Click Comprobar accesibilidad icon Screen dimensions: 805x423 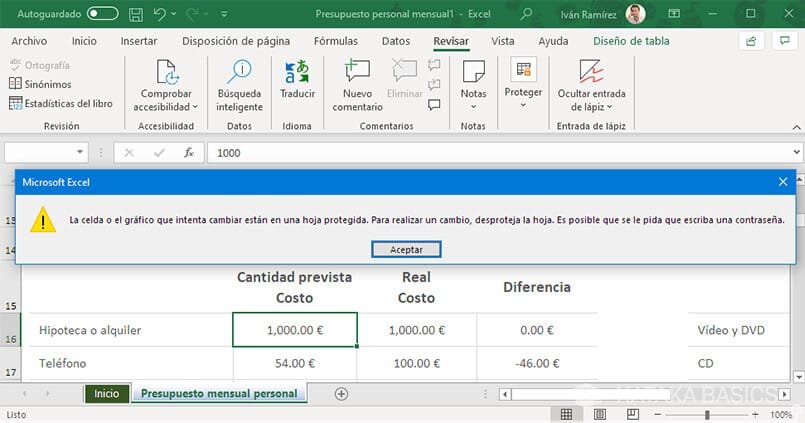(167, 72)
